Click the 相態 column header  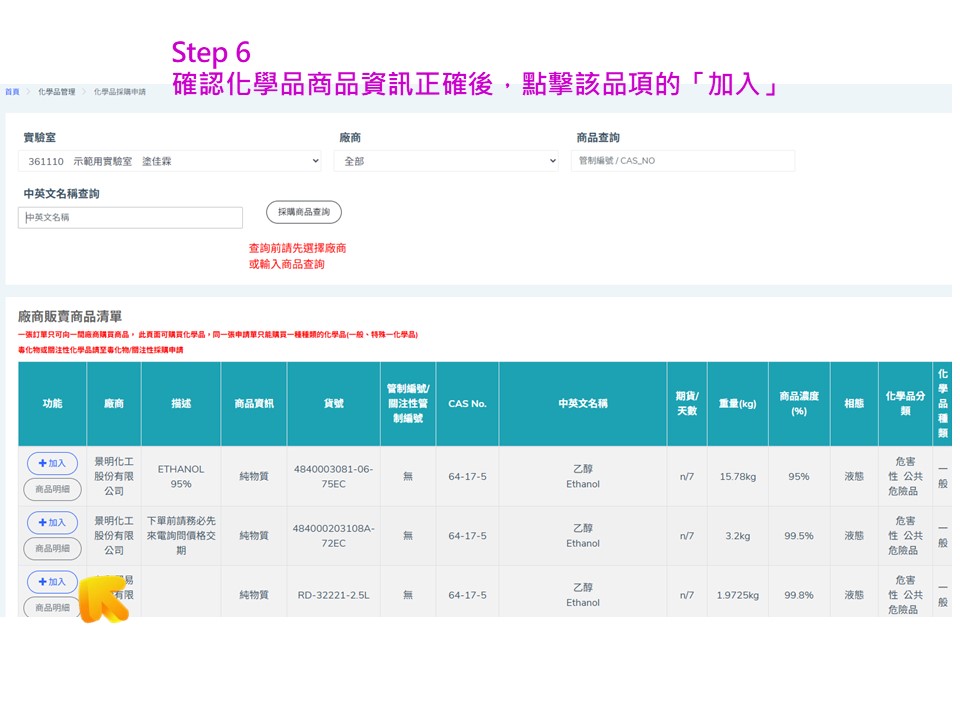point(854,403)
